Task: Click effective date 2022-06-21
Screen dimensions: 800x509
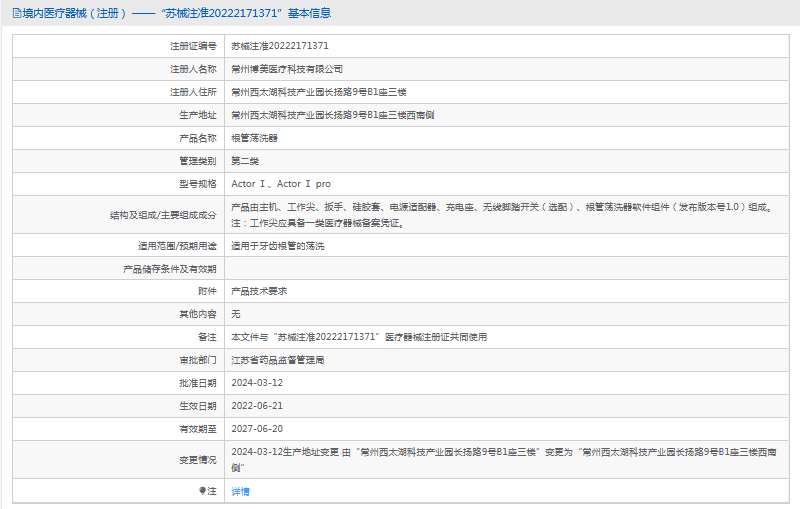Action: (x=257, y=405)
